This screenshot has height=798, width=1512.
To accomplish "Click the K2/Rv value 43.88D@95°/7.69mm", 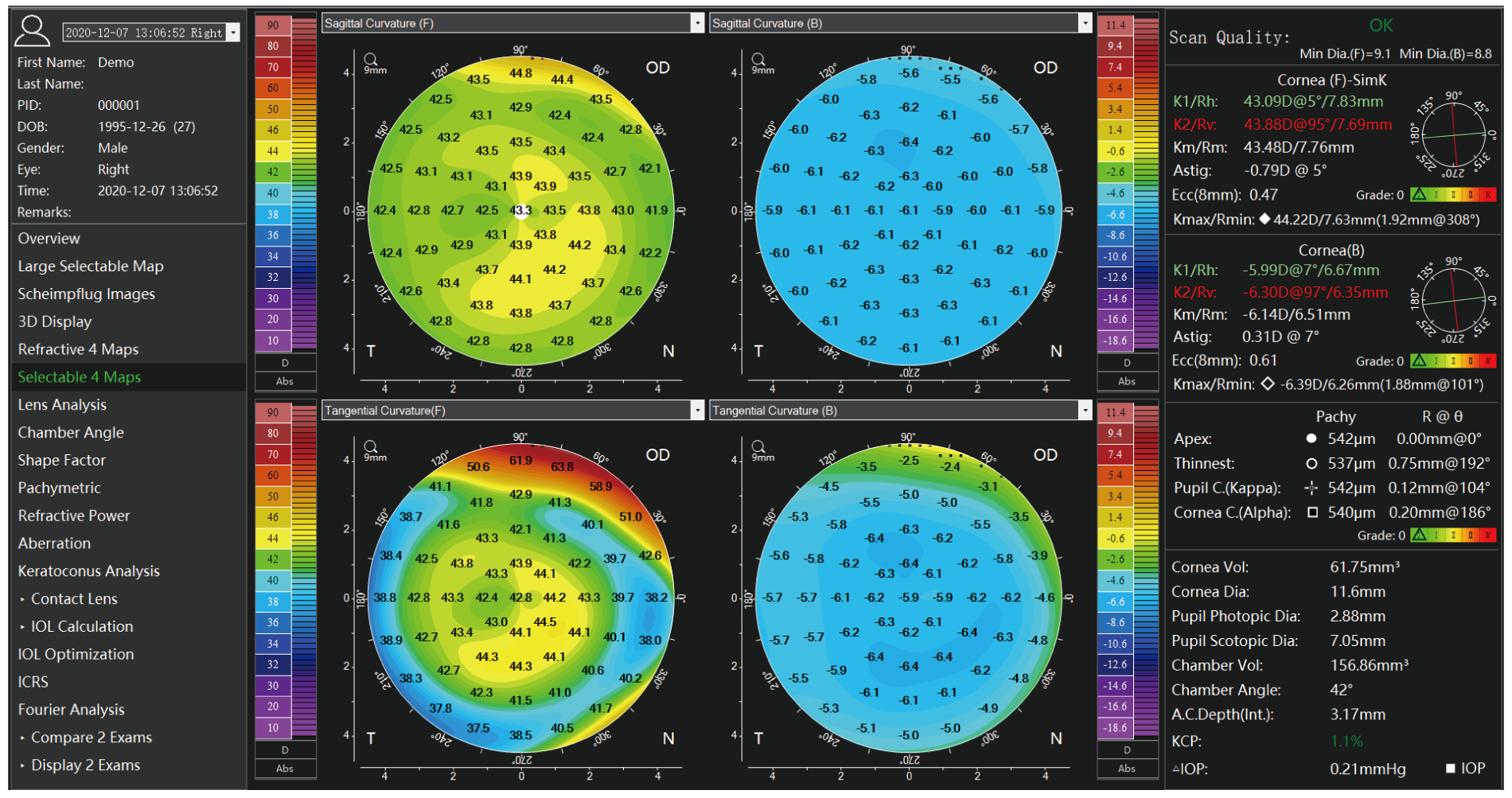I will click(x=1318, y=124).
